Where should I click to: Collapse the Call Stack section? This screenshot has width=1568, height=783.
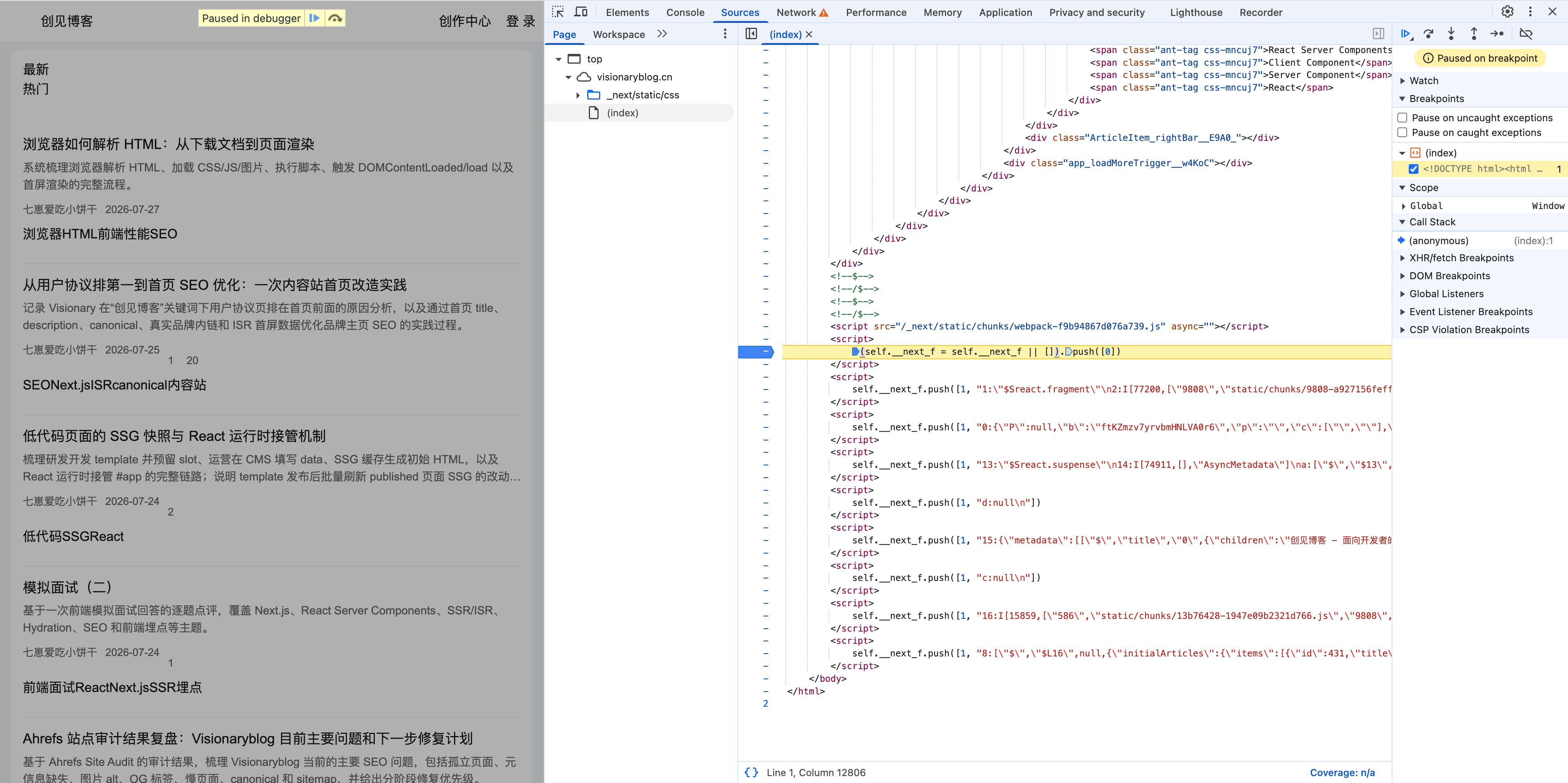[1403, 222]
